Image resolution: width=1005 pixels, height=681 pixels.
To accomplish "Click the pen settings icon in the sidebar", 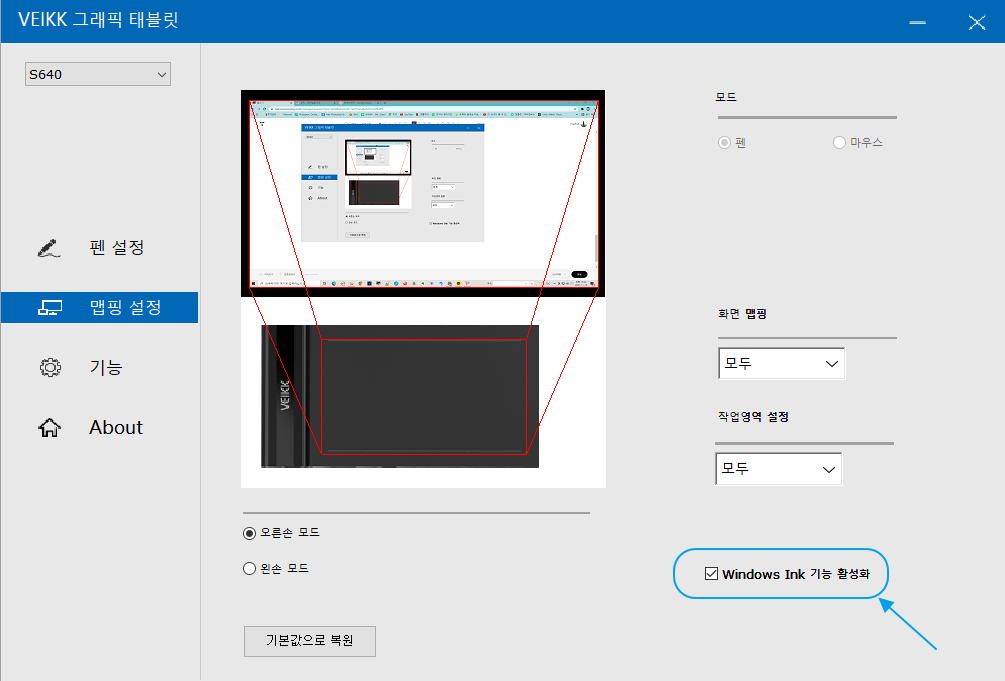I will click(49, 248).
